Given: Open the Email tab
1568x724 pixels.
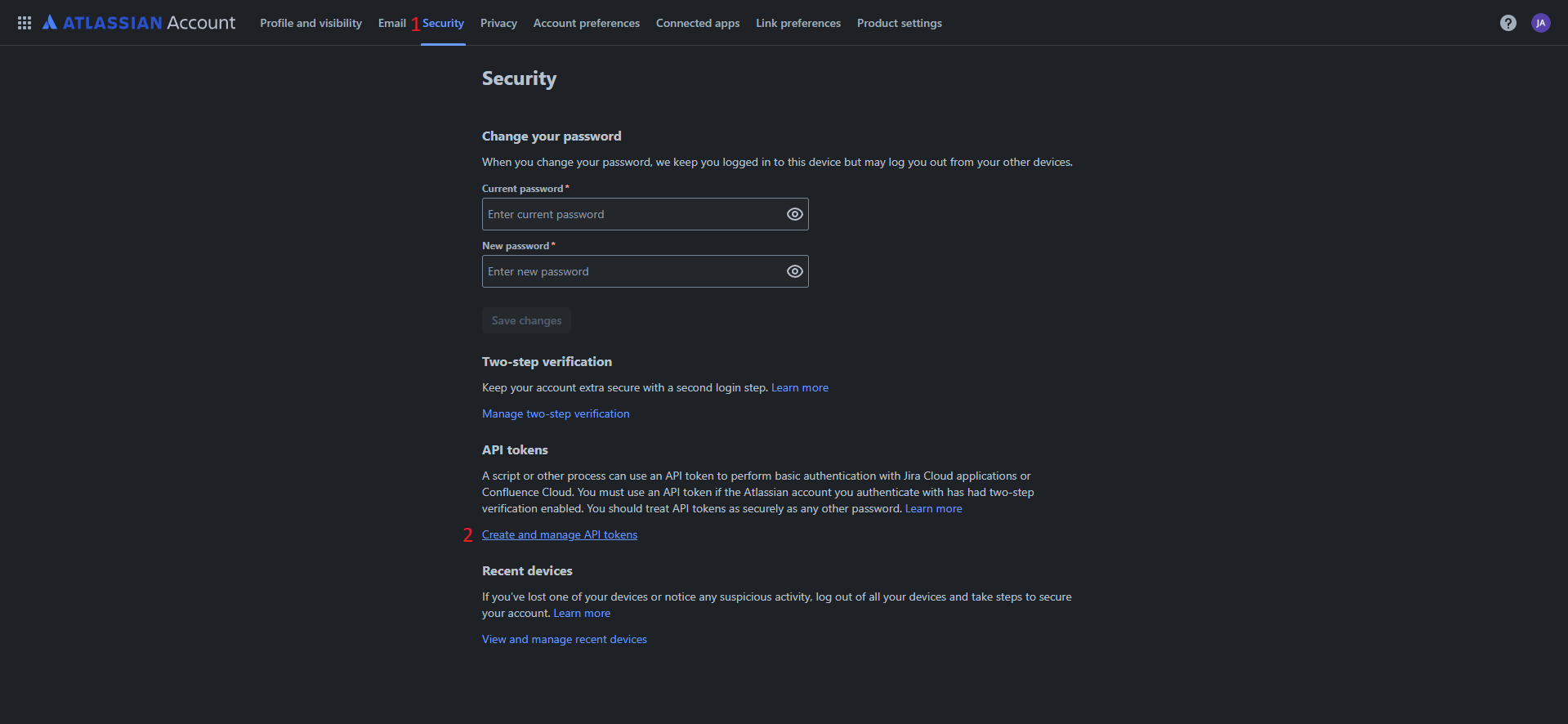Looking at the screenshot, I should coord(391,23).
